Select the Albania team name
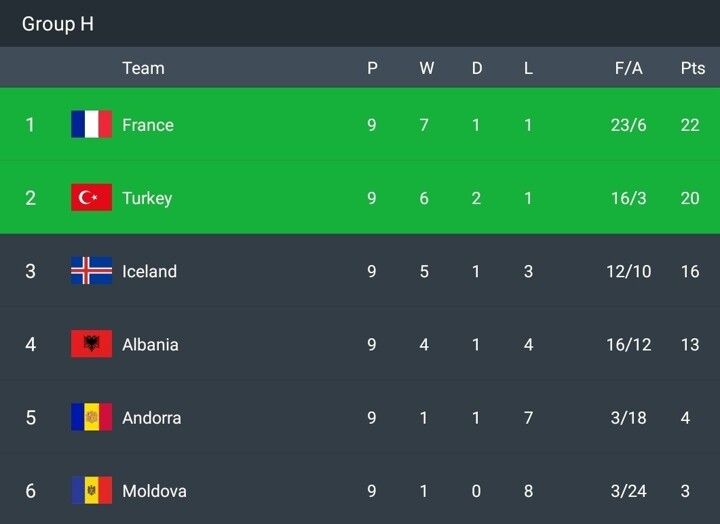Image resolution: width=720 pixels, height=524 pixels. point(150,344)
